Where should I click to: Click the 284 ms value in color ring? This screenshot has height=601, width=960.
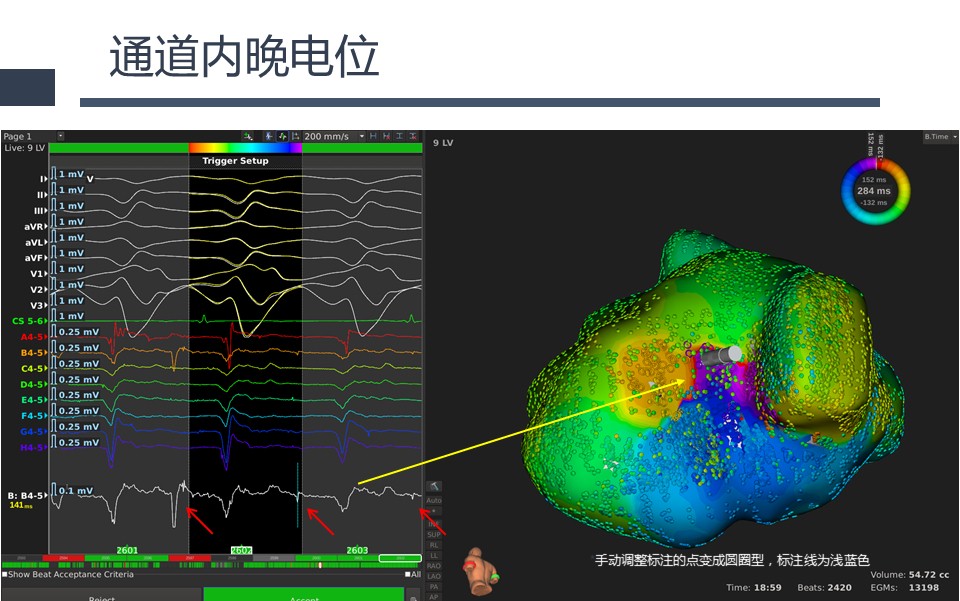pos(874,191)
